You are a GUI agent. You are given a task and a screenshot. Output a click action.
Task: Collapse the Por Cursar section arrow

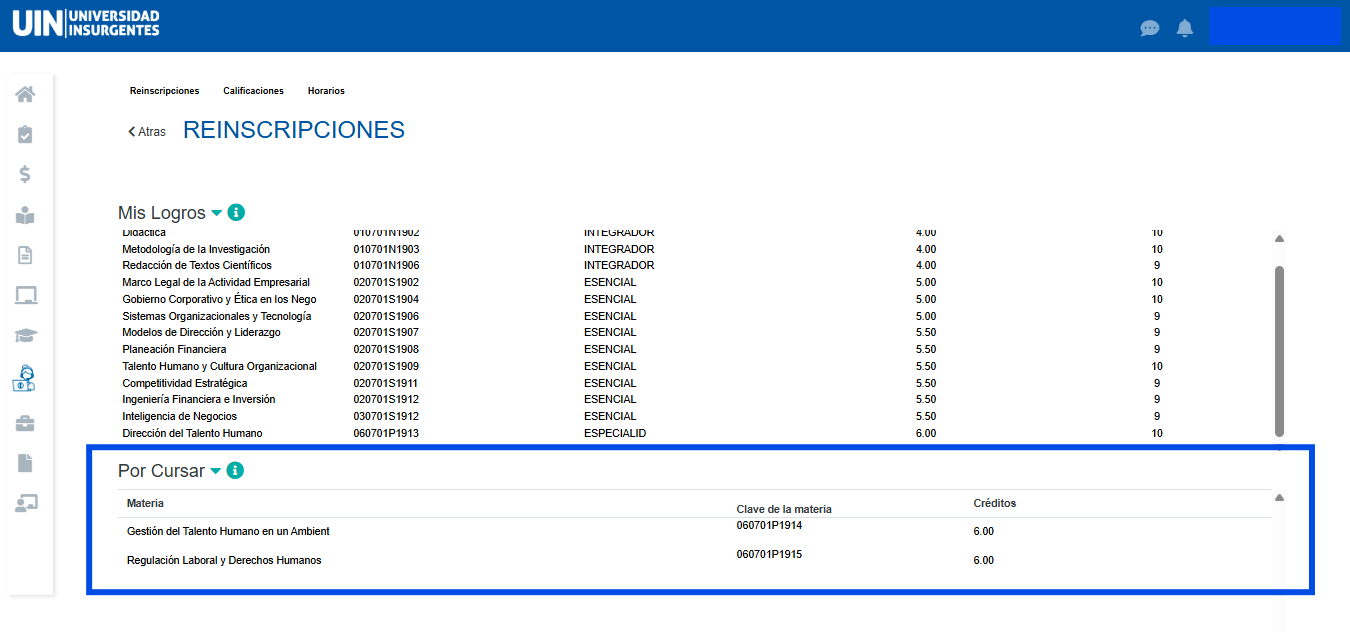(215, 471)
